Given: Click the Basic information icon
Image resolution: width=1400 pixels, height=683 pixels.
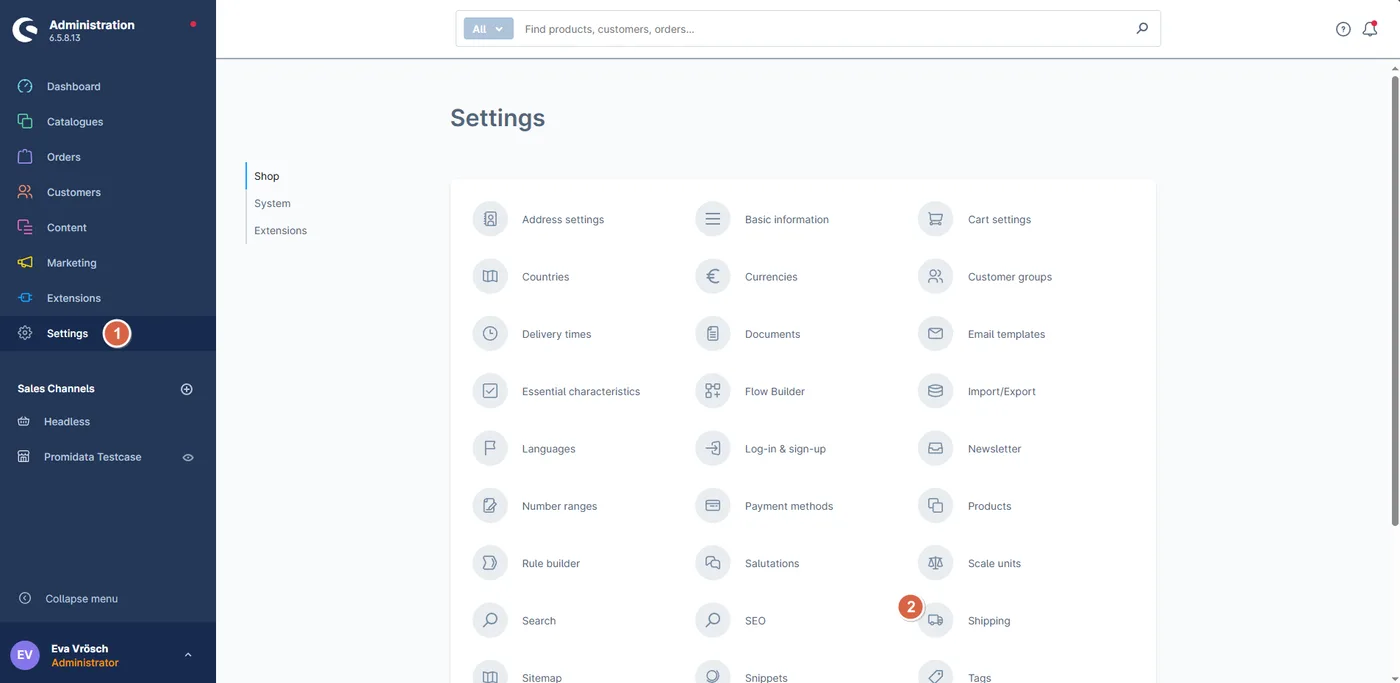Looking at the screenshot, I should [713, 219].
